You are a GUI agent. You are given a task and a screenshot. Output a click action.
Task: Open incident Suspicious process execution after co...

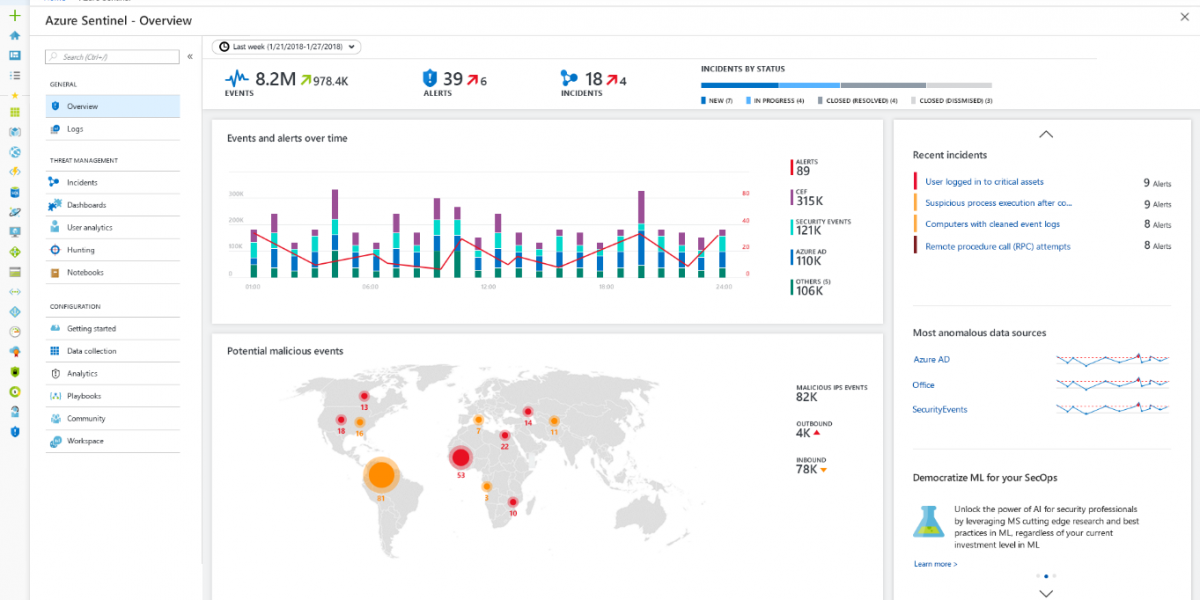tap(998, 203)
